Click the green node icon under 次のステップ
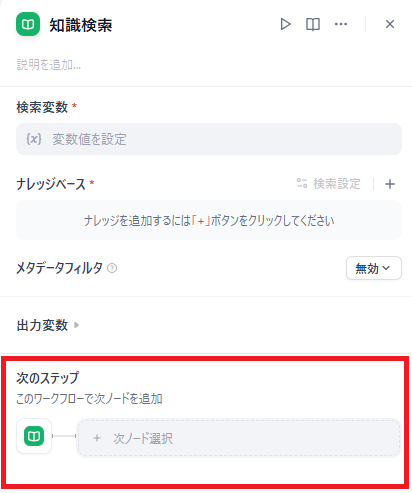The image size is (412, 493). point(34,436)
